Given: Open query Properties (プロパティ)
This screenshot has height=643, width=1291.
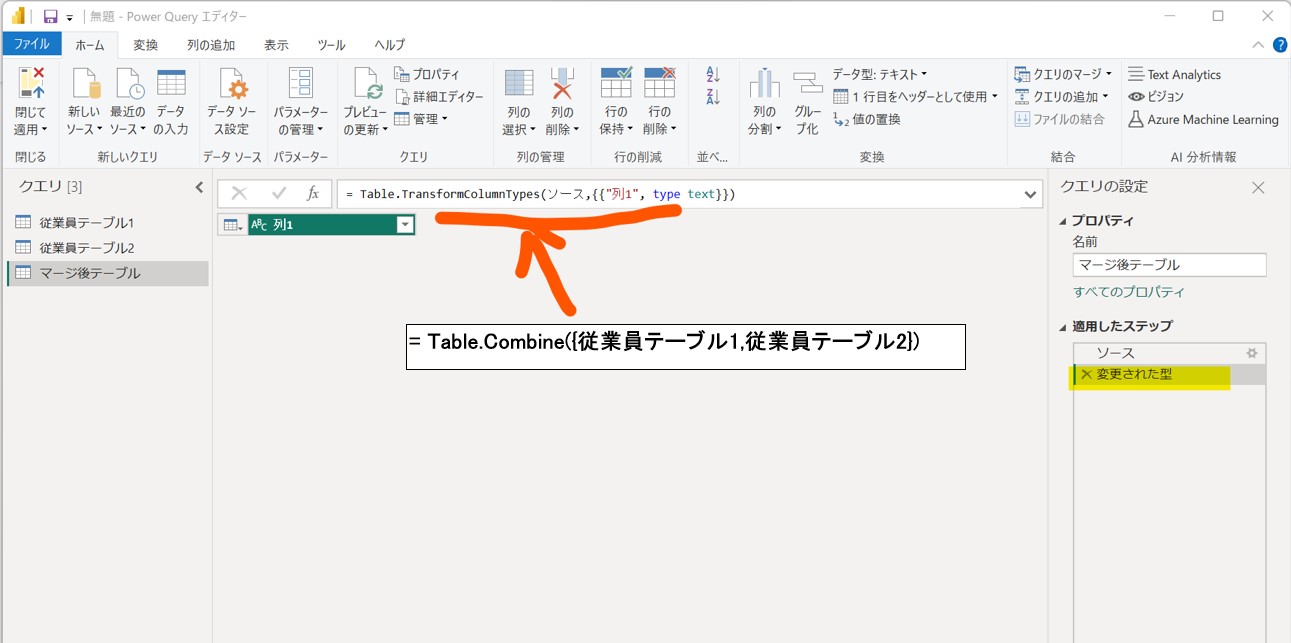Looking at the screenshot, I should tap(427, 74).
